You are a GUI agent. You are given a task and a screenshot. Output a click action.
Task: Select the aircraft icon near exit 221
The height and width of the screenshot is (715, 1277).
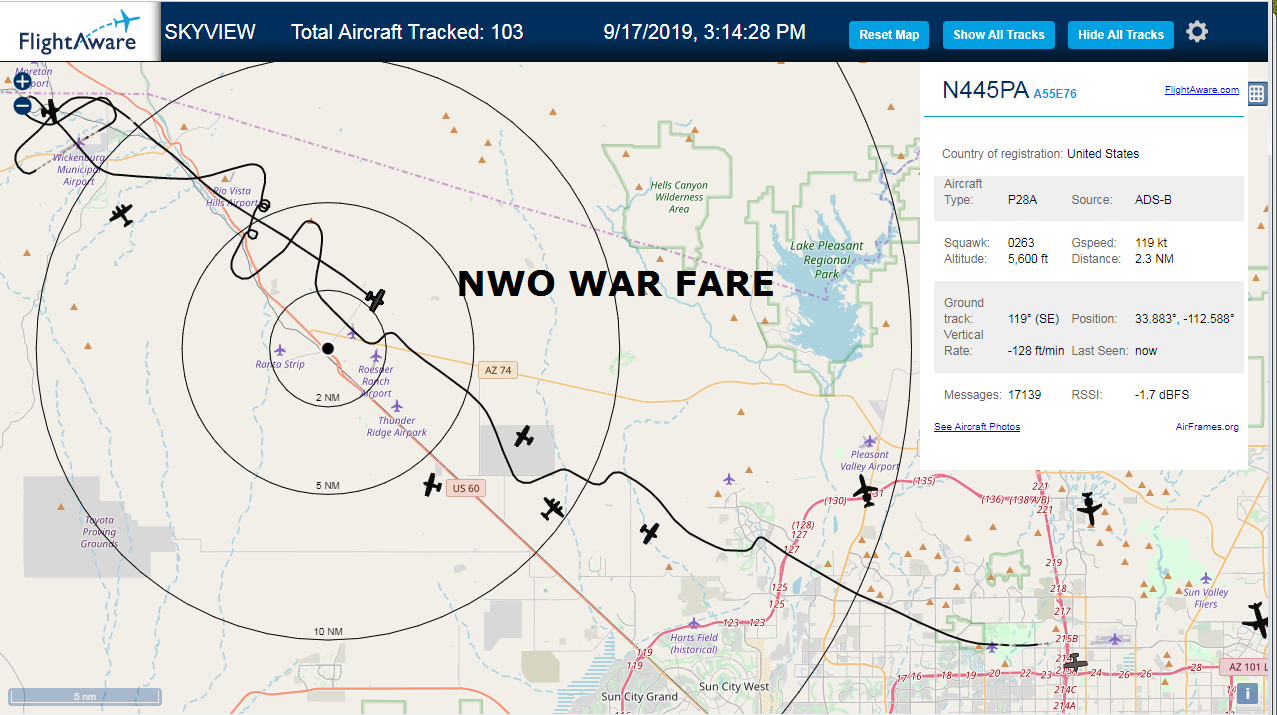pos(1089,510)
